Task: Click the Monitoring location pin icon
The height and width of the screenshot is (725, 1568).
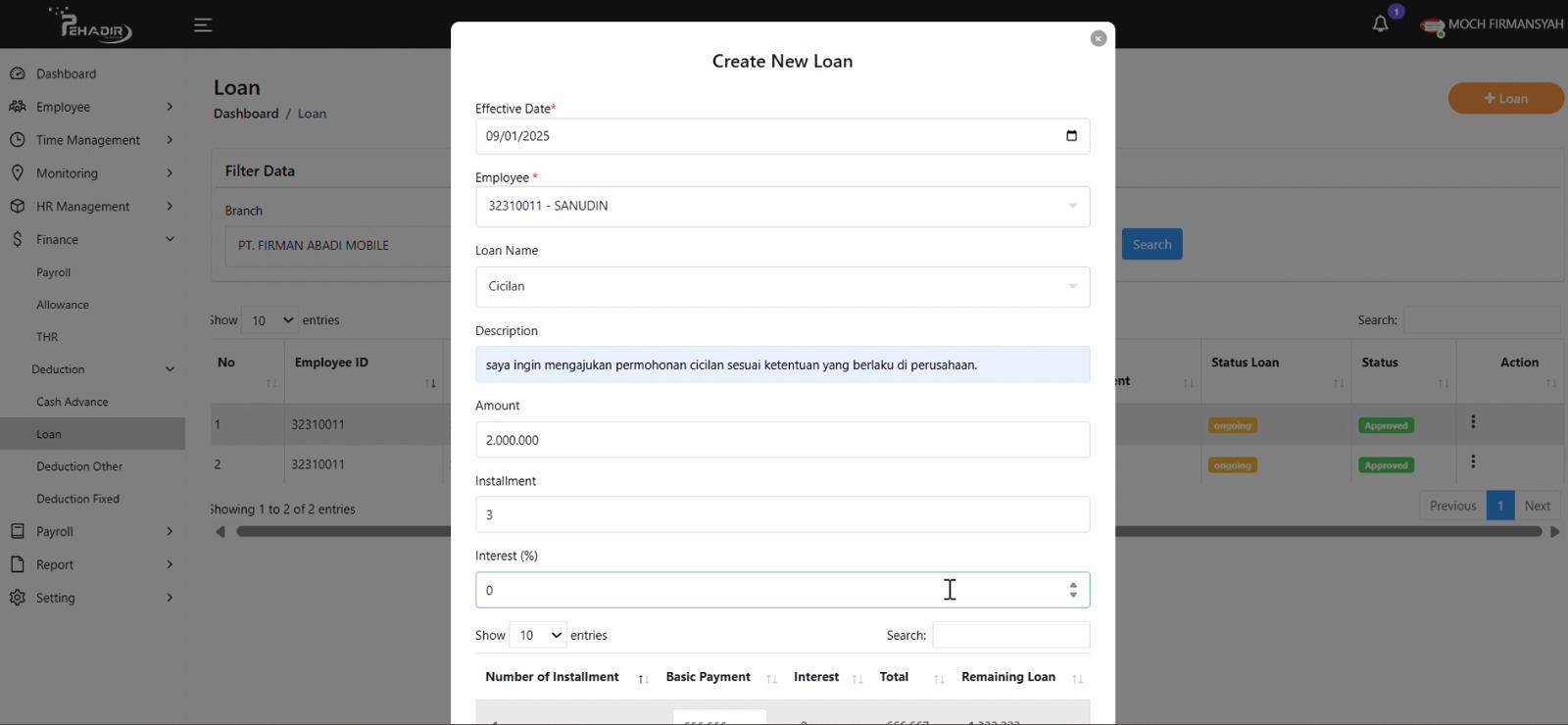Action: (18, 173)
